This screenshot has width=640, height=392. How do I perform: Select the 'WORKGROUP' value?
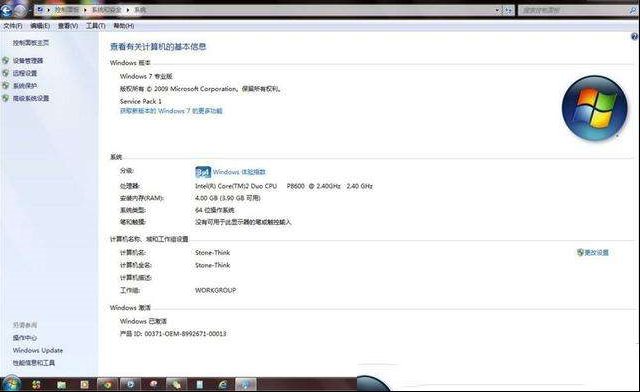coord(216,290)
